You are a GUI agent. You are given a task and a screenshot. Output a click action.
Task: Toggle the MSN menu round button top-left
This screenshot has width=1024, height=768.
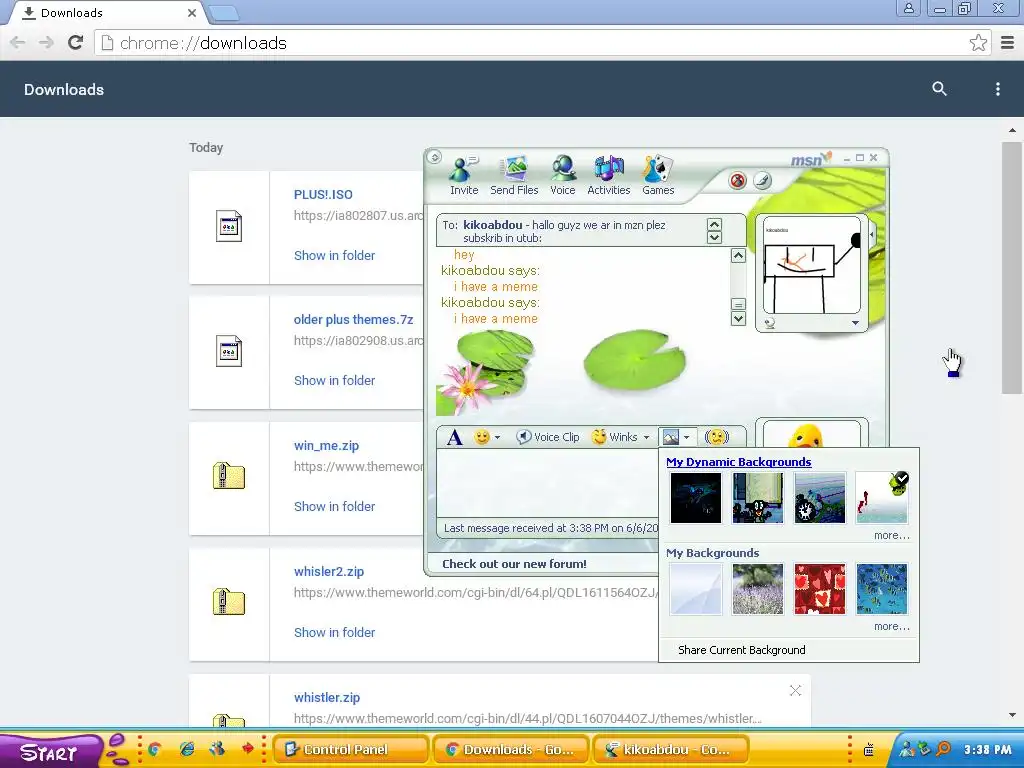[434, 157]
